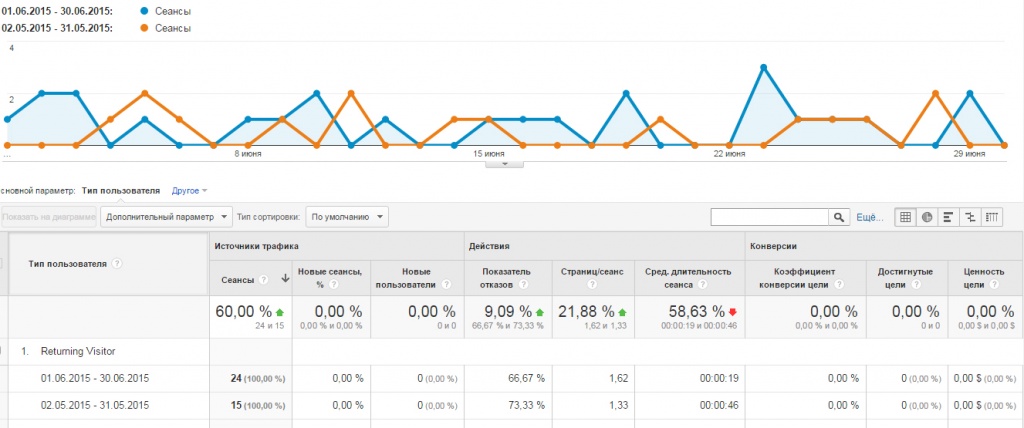Sort by Достигнутые цели column header
Viewport: 1024px width, 428px height.
pyautogui.click(x=907, y=279)
